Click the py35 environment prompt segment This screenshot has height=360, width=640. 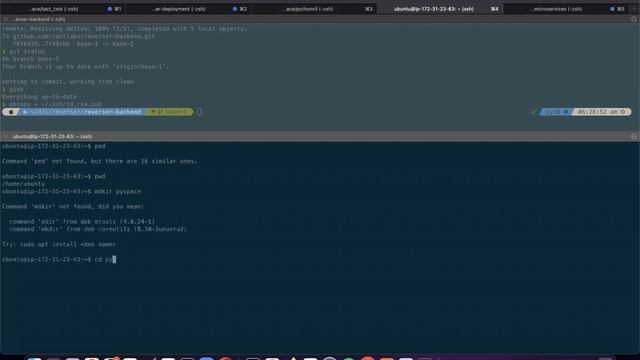555,112
